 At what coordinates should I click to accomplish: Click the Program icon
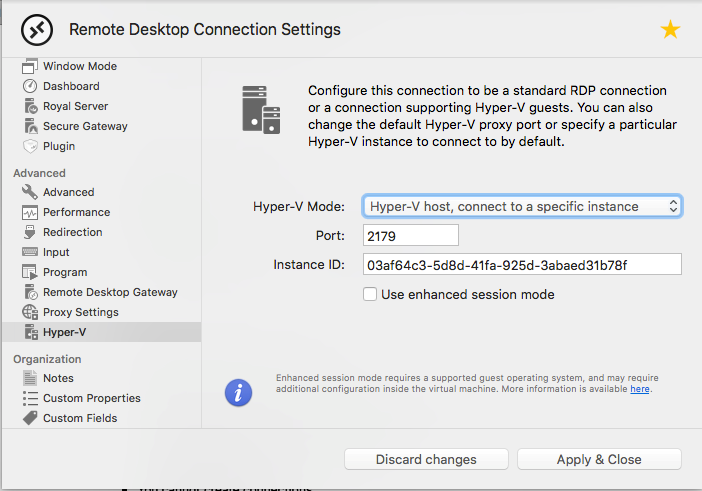point(30,272)
